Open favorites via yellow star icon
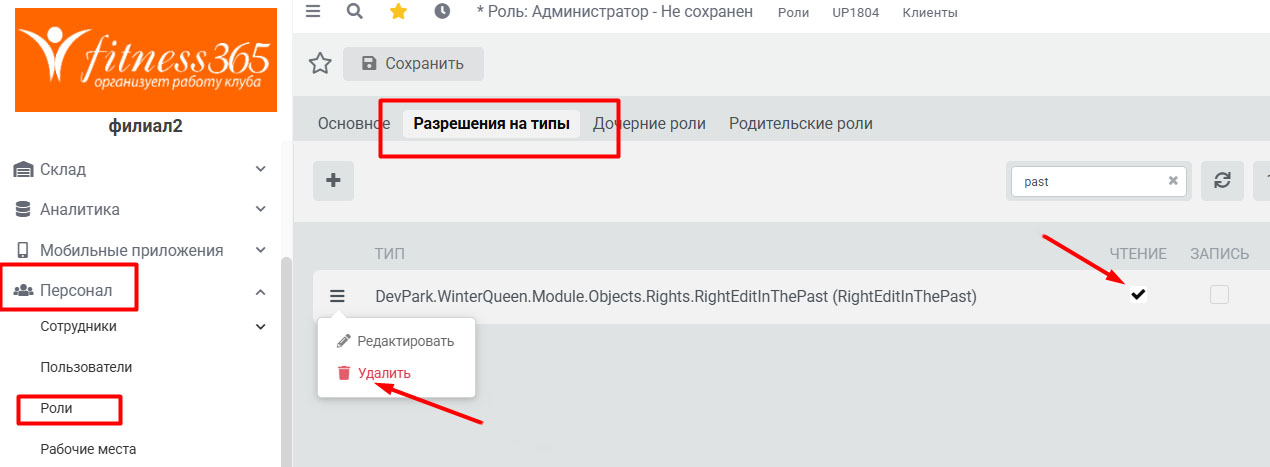 (398, 11)
